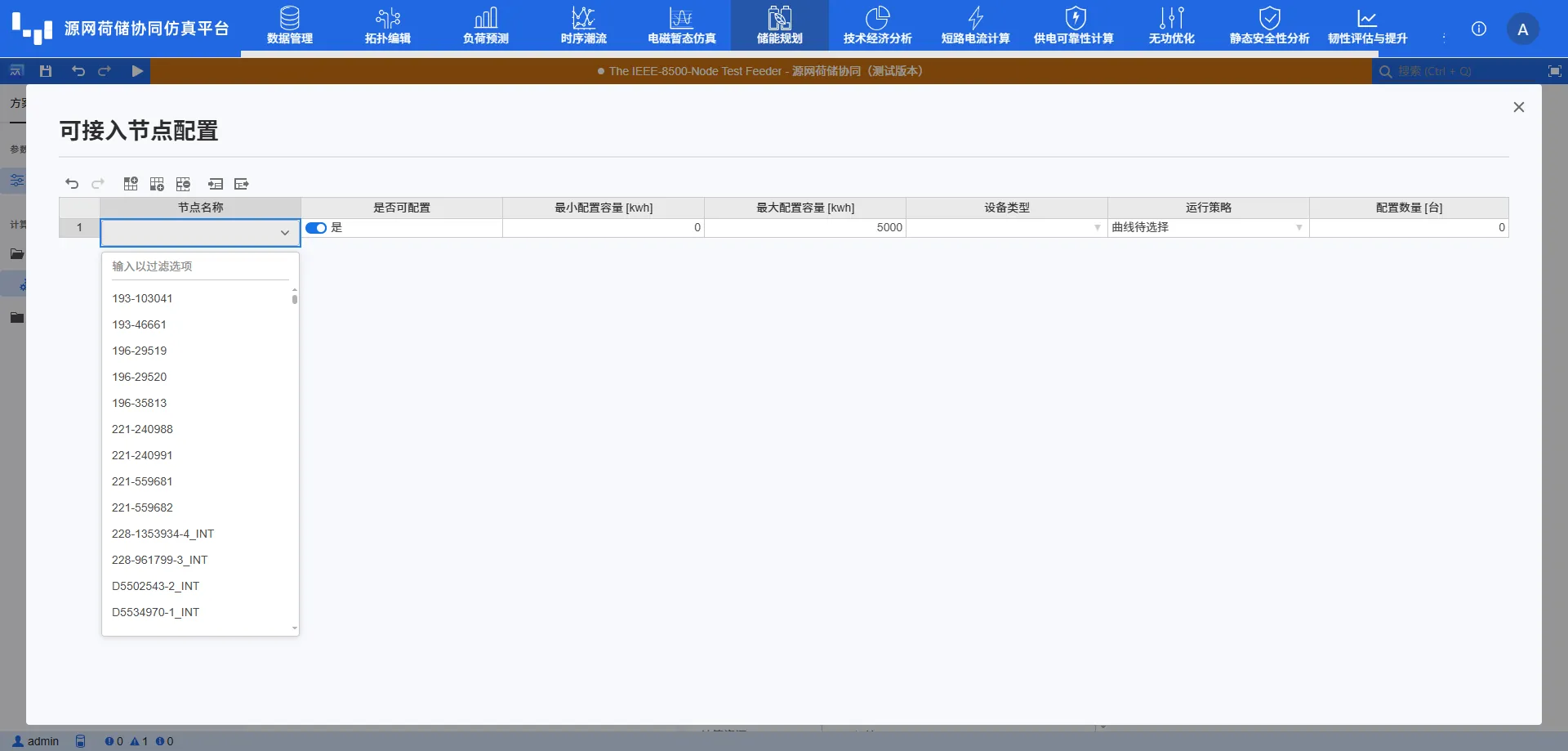Screen dimensions: 1568x751
Task: Click the insert row below icon
Action: (157, 184)
